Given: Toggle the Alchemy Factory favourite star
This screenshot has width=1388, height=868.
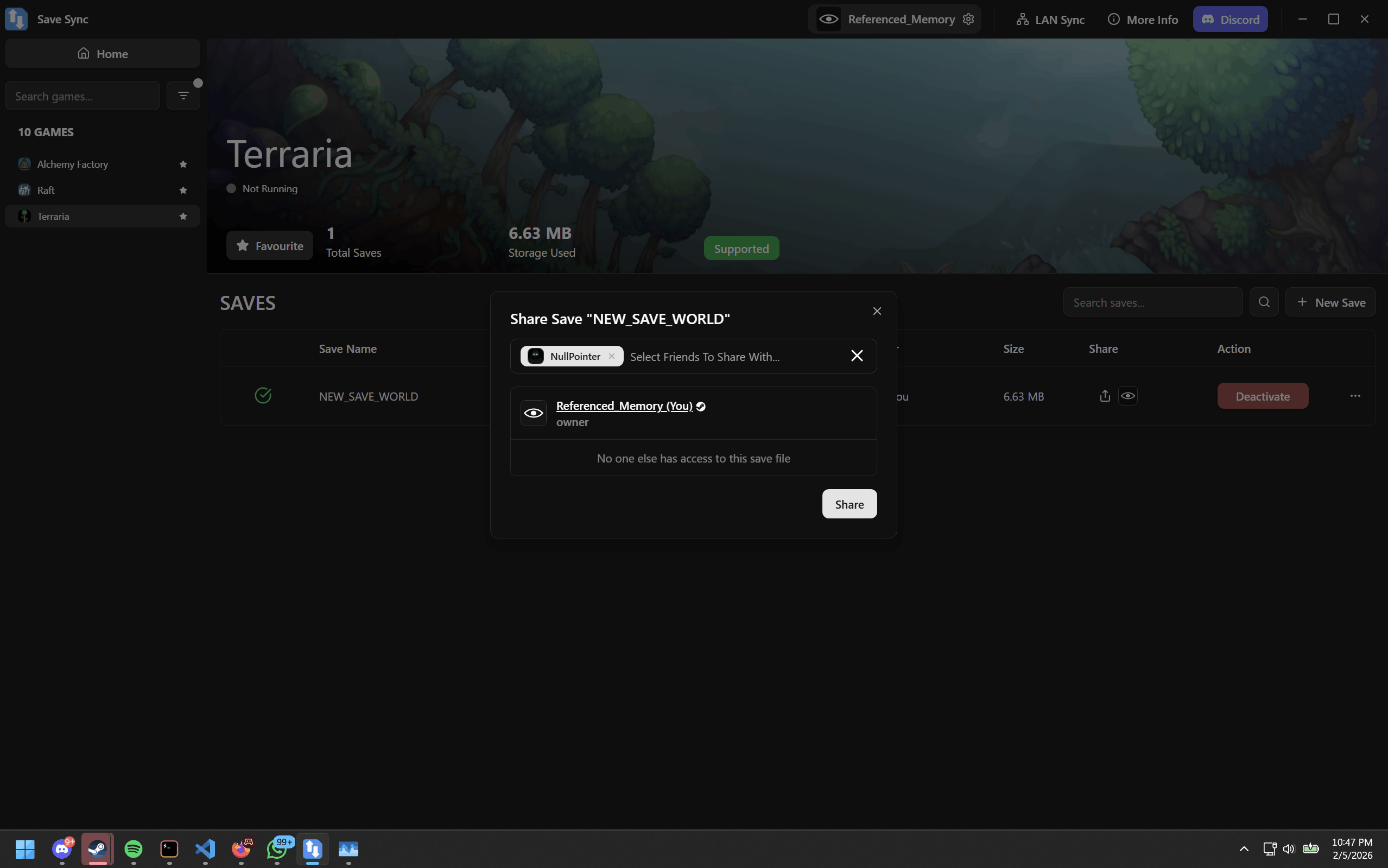Looking at the screenshot, I should (x=183, y=164).
